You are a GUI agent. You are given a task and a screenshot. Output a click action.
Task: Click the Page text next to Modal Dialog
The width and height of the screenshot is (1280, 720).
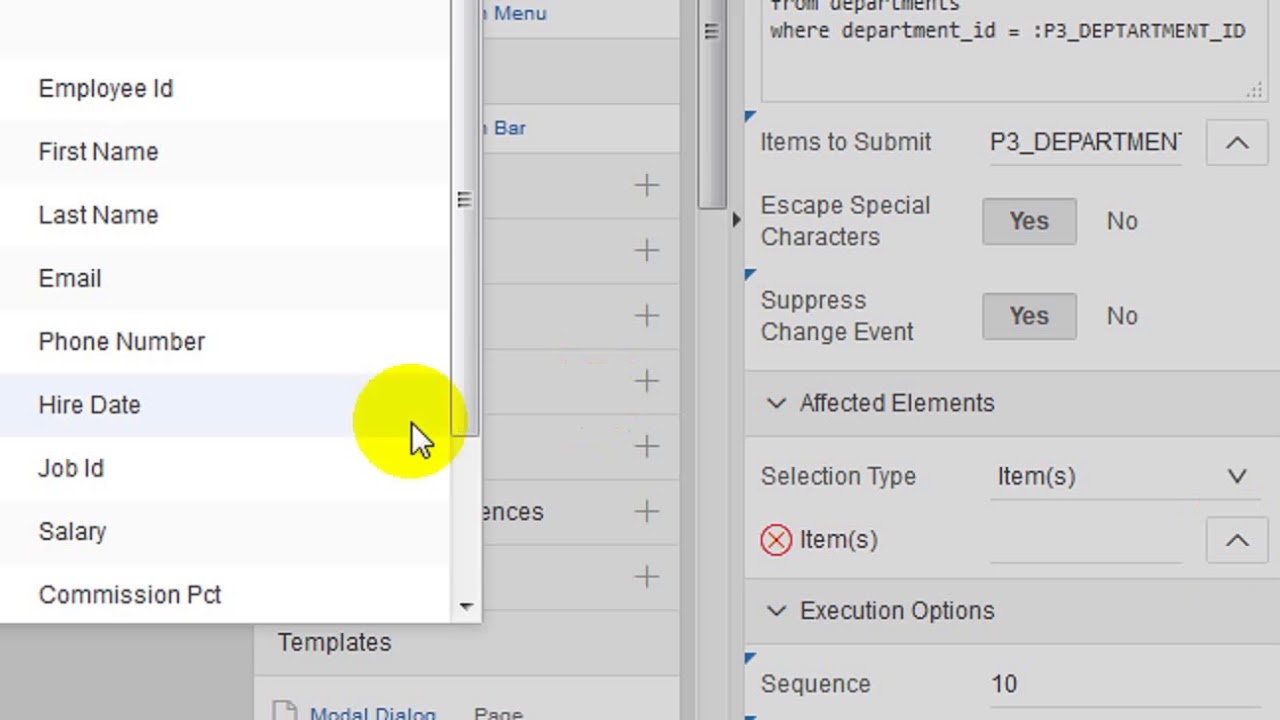click(498, 714)
